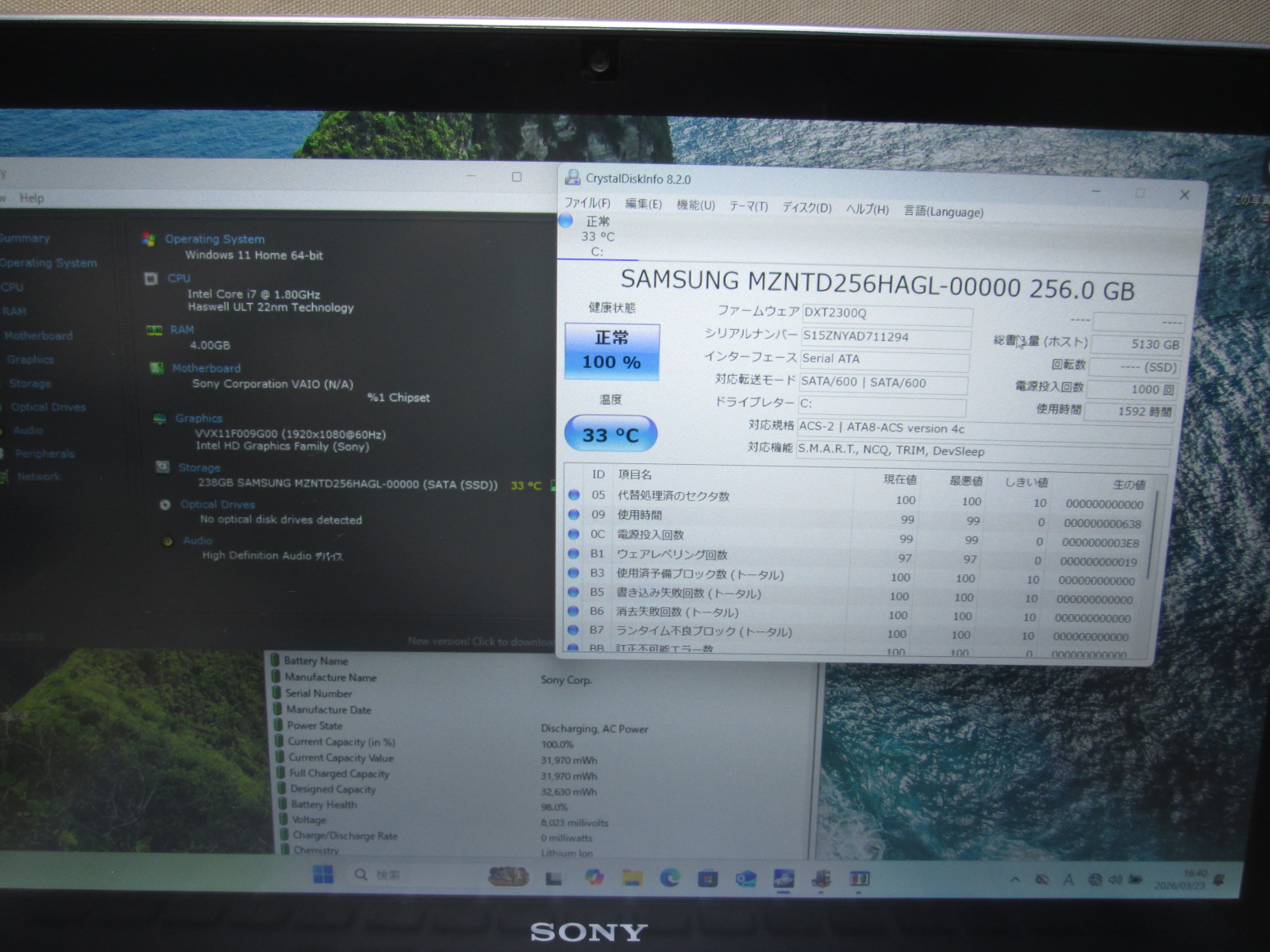The height and width of the screenshot is (952, 1270).
Task: Click the RAM module icon in the summary
Action: tap(154, 330)
